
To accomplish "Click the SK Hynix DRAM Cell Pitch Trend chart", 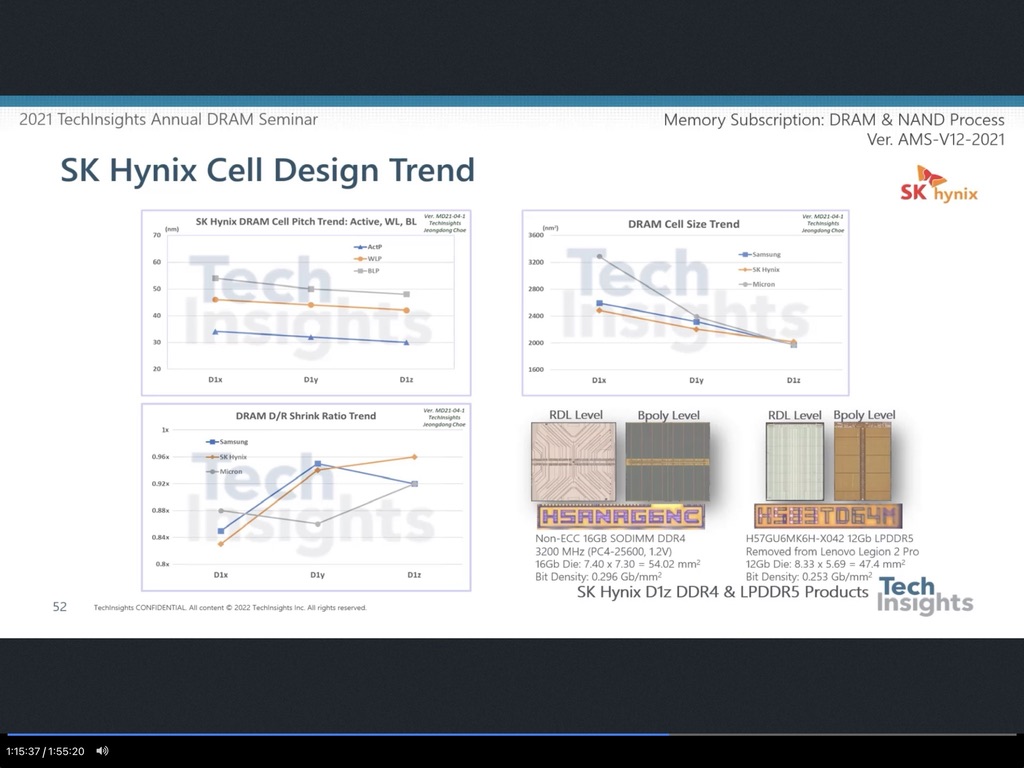I will (305, 302).
